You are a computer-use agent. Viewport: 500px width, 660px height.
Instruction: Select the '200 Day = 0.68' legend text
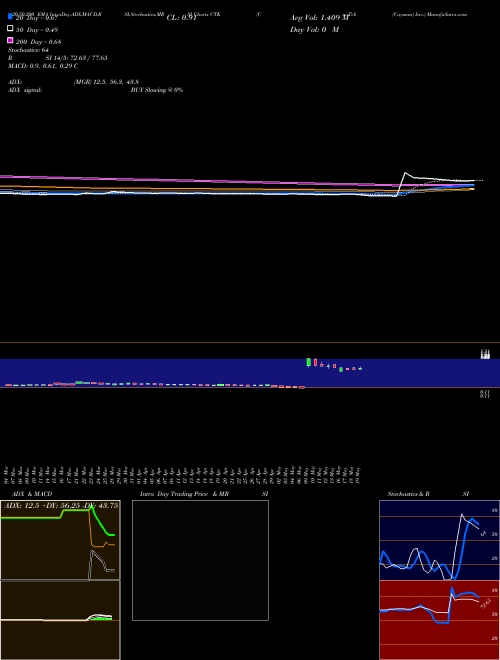(x=39, y=42)
